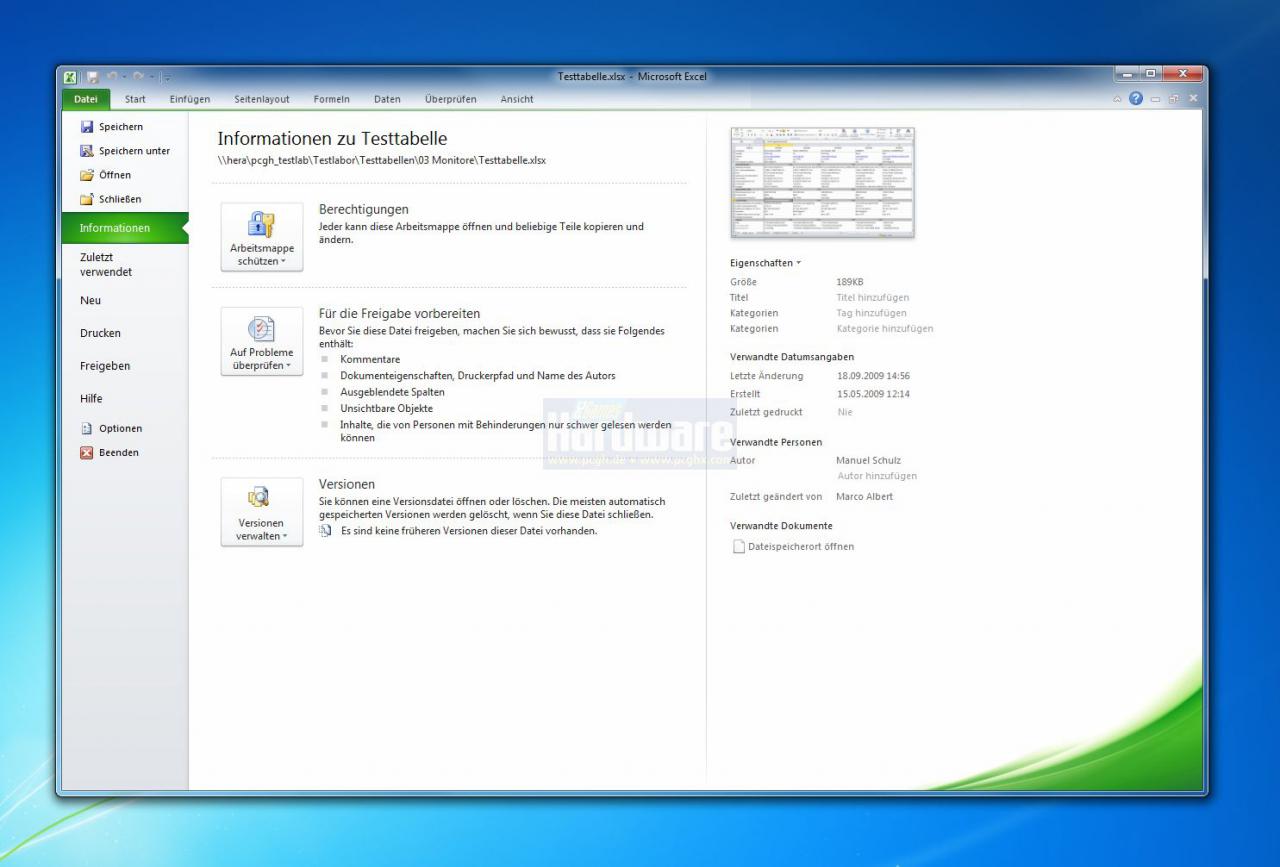Open the Formeln ribbon tab
The height and width of the screenshot is (867, 1280).
coord(331,99)
